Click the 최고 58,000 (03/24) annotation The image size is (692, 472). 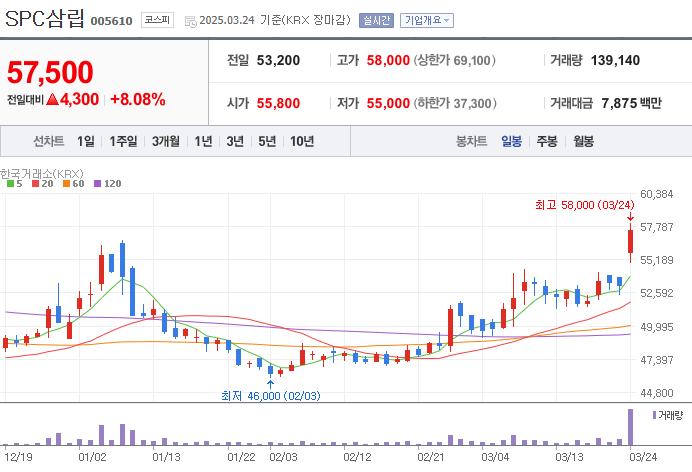[x=585, y=205]
